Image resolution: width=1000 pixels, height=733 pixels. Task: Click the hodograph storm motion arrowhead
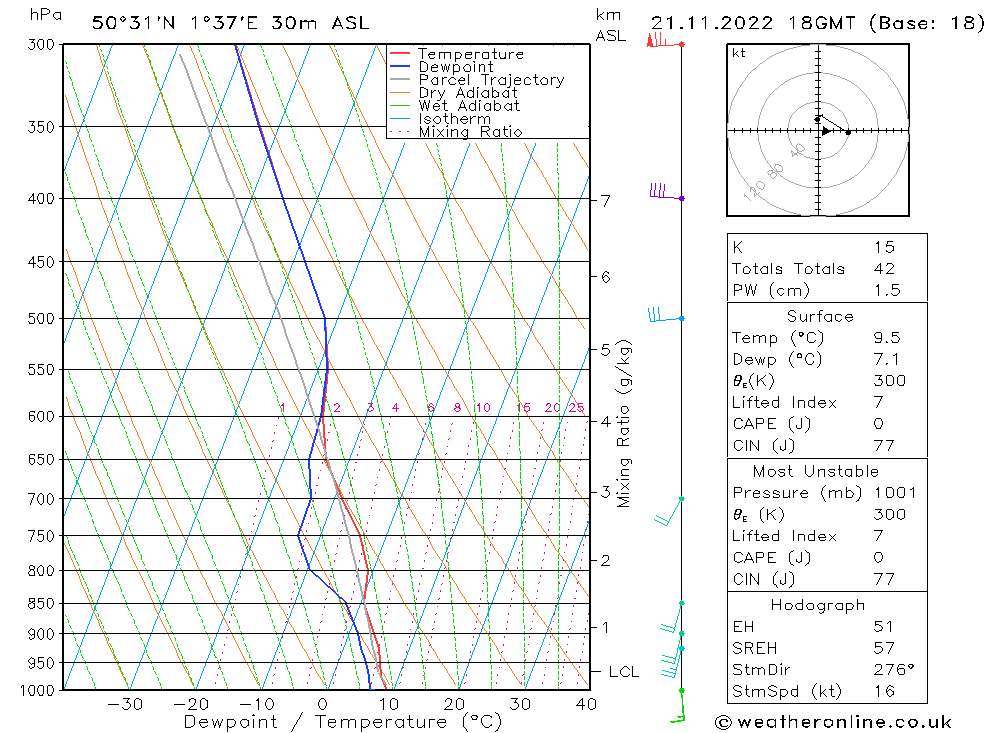[827, 131]
